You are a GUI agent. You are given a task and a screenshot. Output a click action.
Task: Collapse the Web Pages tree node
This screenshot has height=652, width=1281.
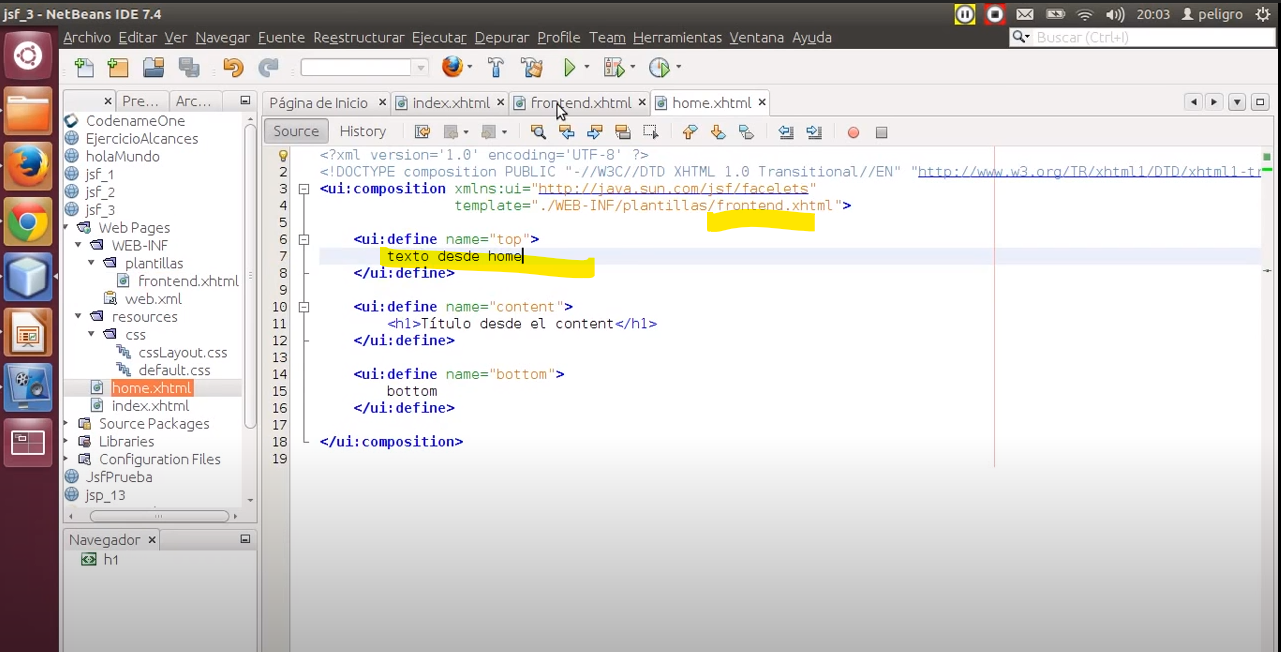tap(67, 228)
